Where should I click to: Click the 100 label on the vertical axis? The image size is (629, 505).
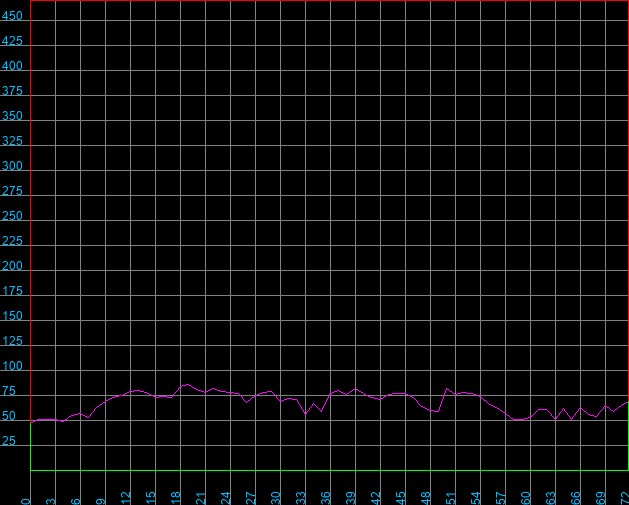point(12,366)
